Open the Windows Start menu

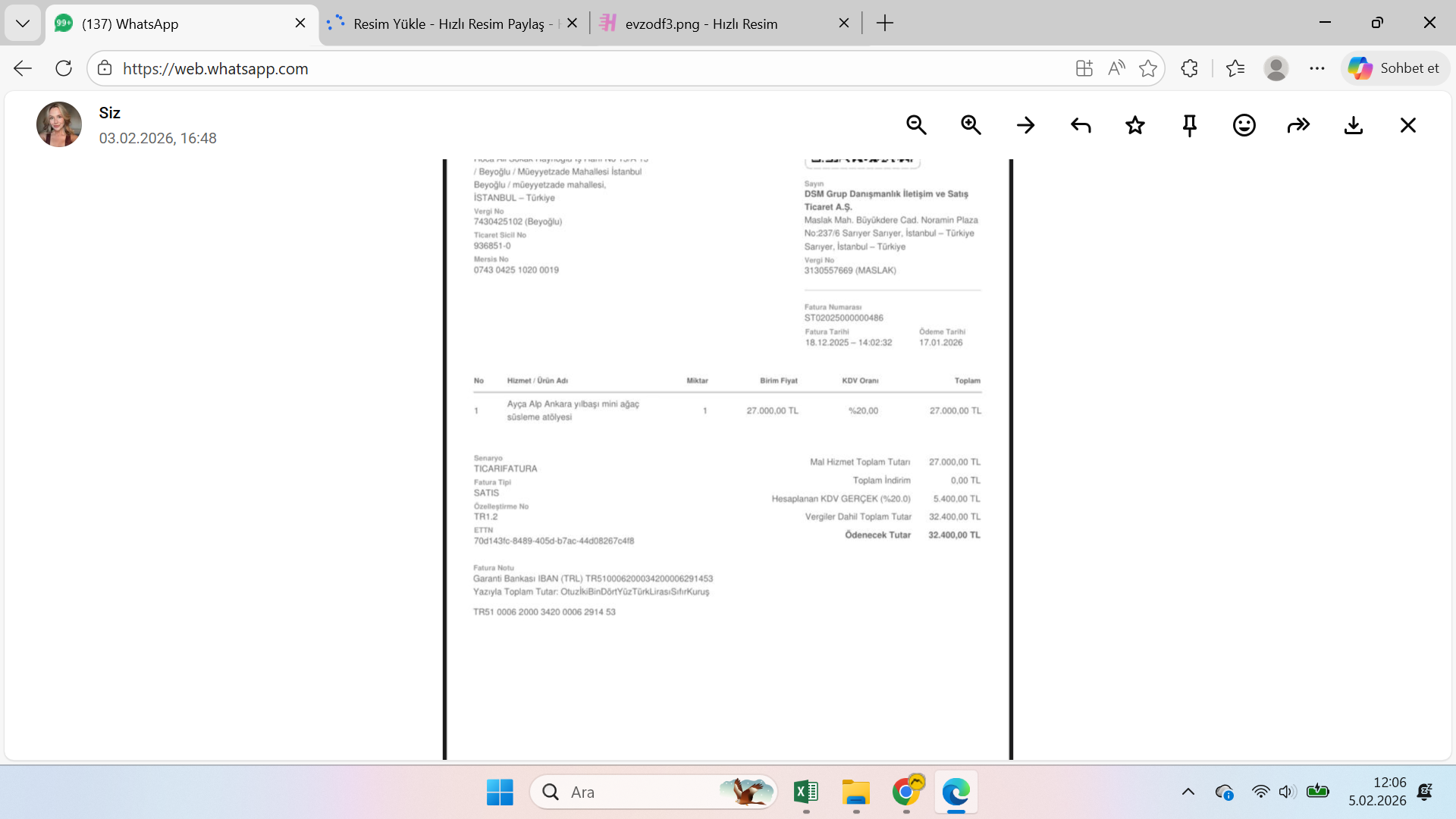coord(500,792)
